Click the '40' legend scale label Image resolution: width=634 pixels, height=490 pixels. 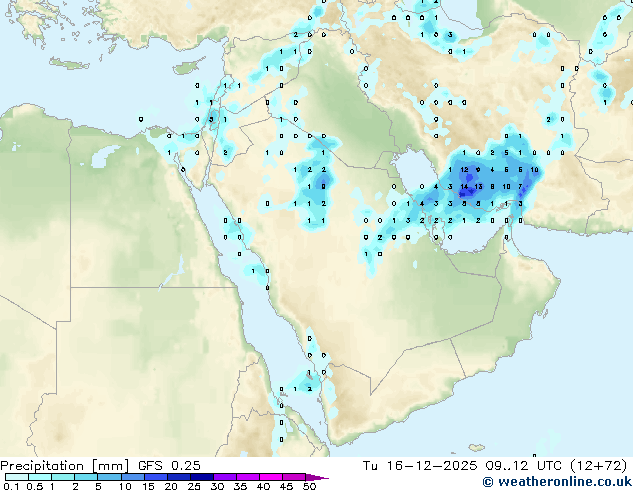(263, 486)
